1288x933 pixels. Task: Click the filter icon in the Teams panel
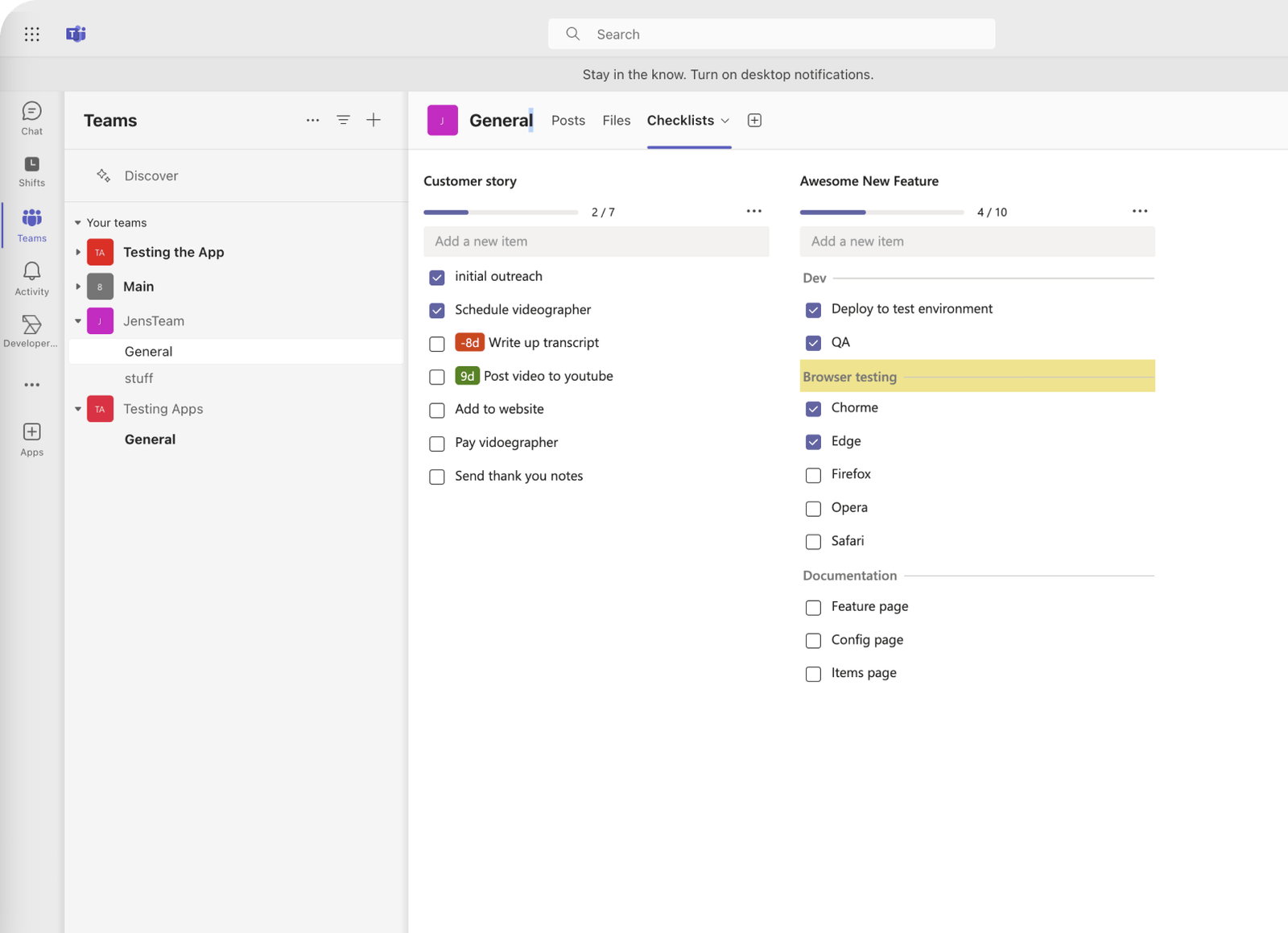(344, 119)
